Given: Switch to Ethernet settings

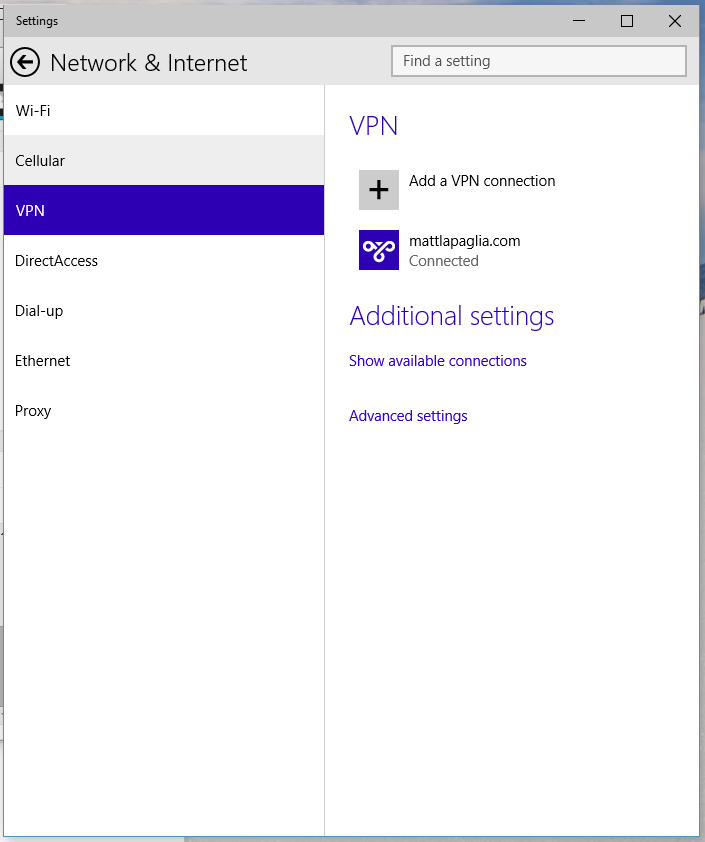Looking at the screenshot, I should 164,360.
